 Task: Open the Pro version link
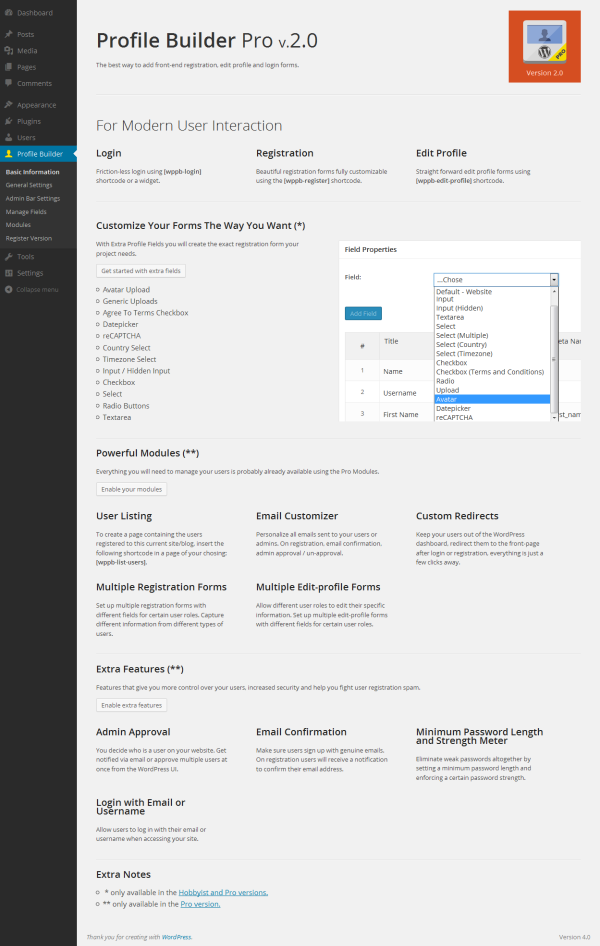coord(200,904)
